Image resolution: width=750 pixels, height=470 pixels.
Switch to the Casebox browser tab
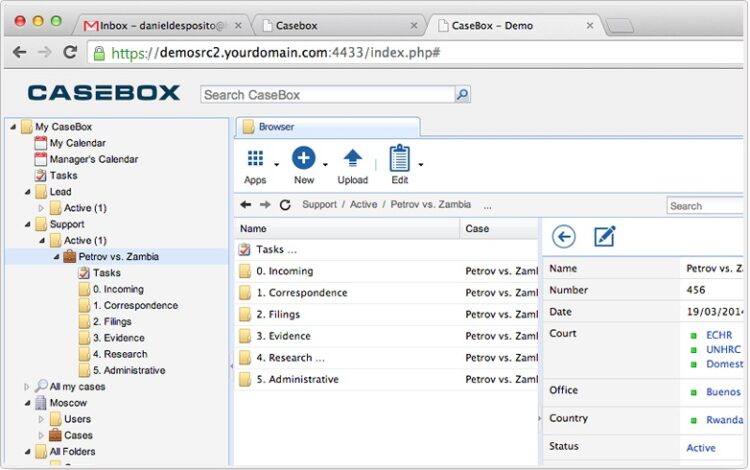(339, 25)
